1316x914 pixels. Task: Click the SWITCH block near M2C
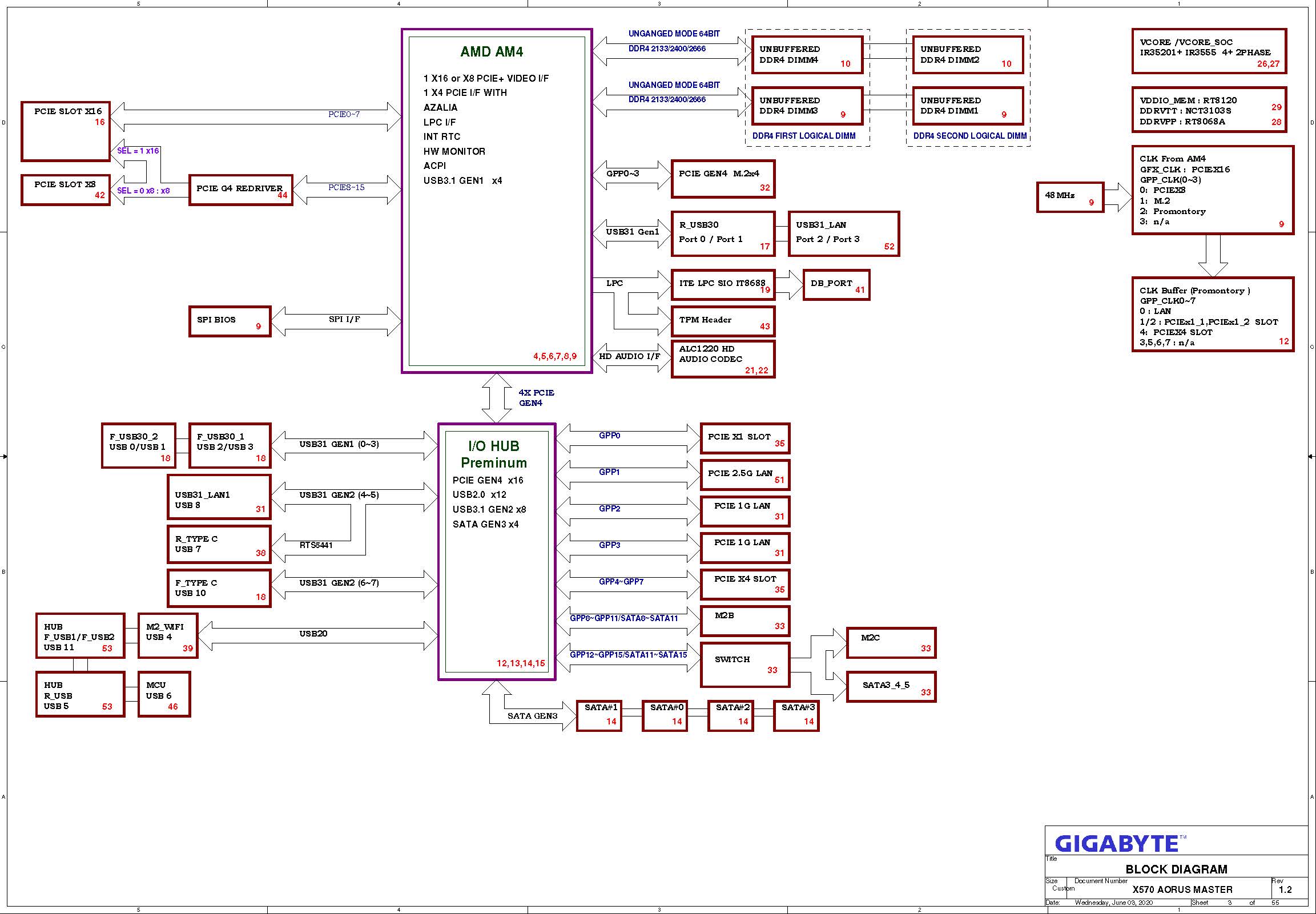(744, 665)
